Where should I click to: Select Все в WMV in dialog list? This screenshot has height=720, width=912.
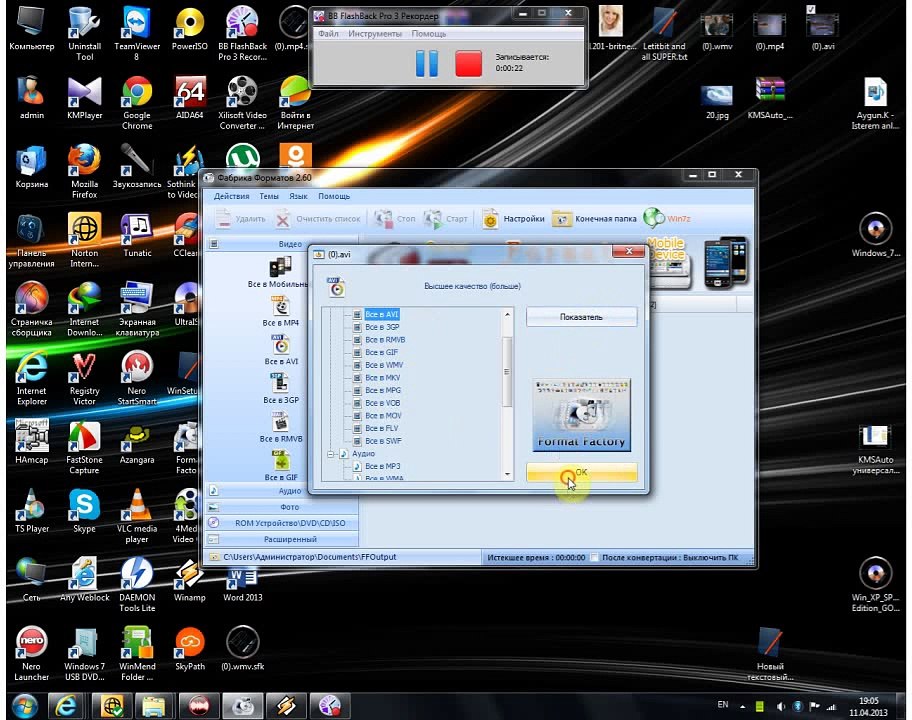(383, 365)
